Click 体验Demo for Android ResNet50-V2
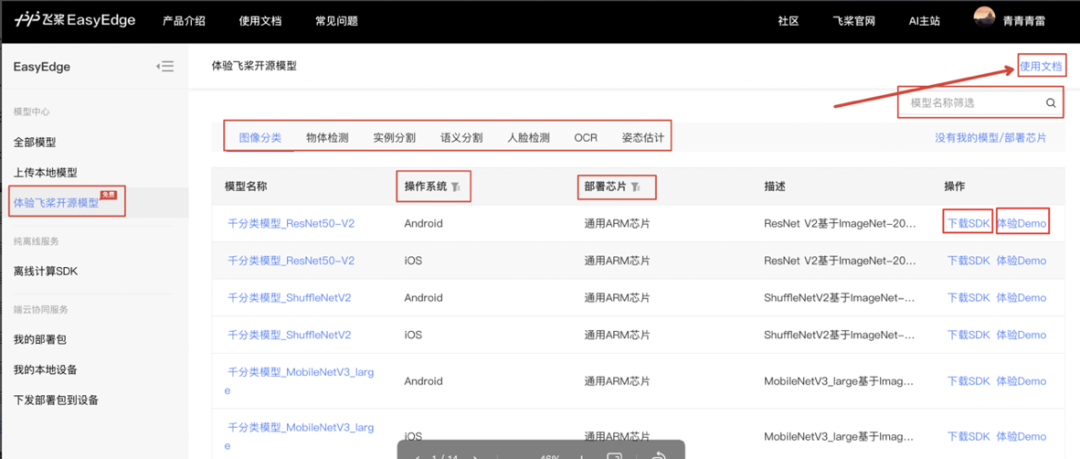Image resolution: width=1080 pixels, height=459 pixels. pos(1021,223)
